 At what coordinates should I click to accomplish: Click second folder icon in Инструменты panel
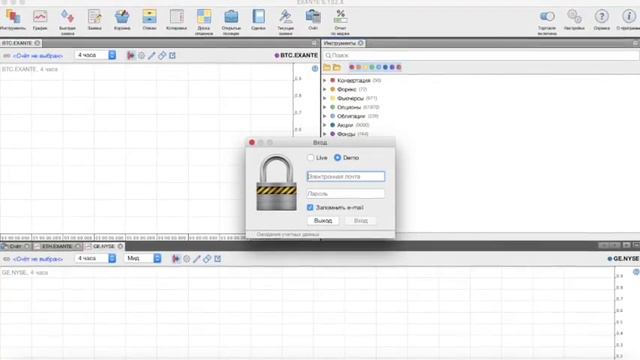[337, 67]
